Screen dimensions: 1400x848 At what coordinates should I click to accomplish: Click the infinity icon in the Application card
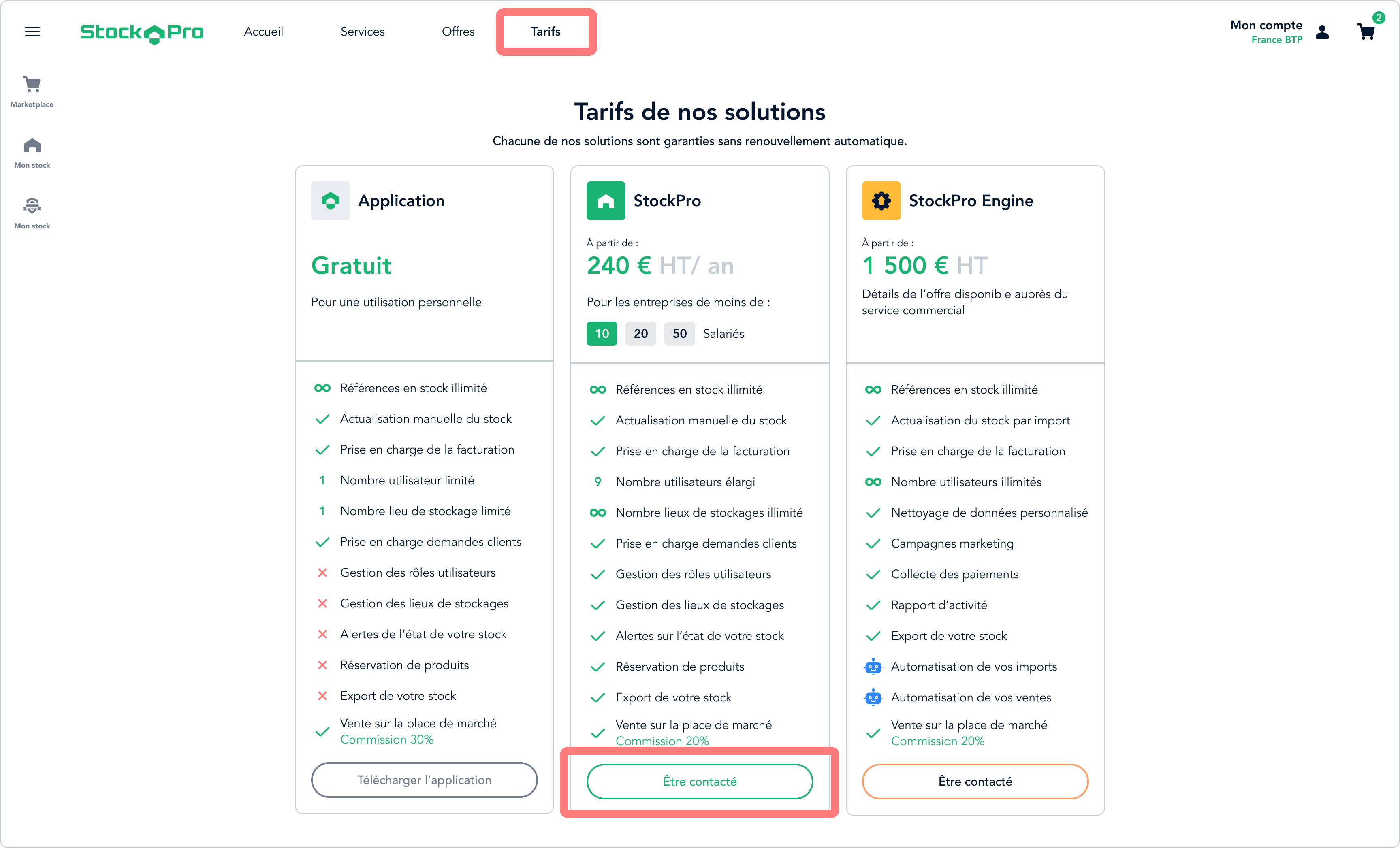[x=322, y=388]
